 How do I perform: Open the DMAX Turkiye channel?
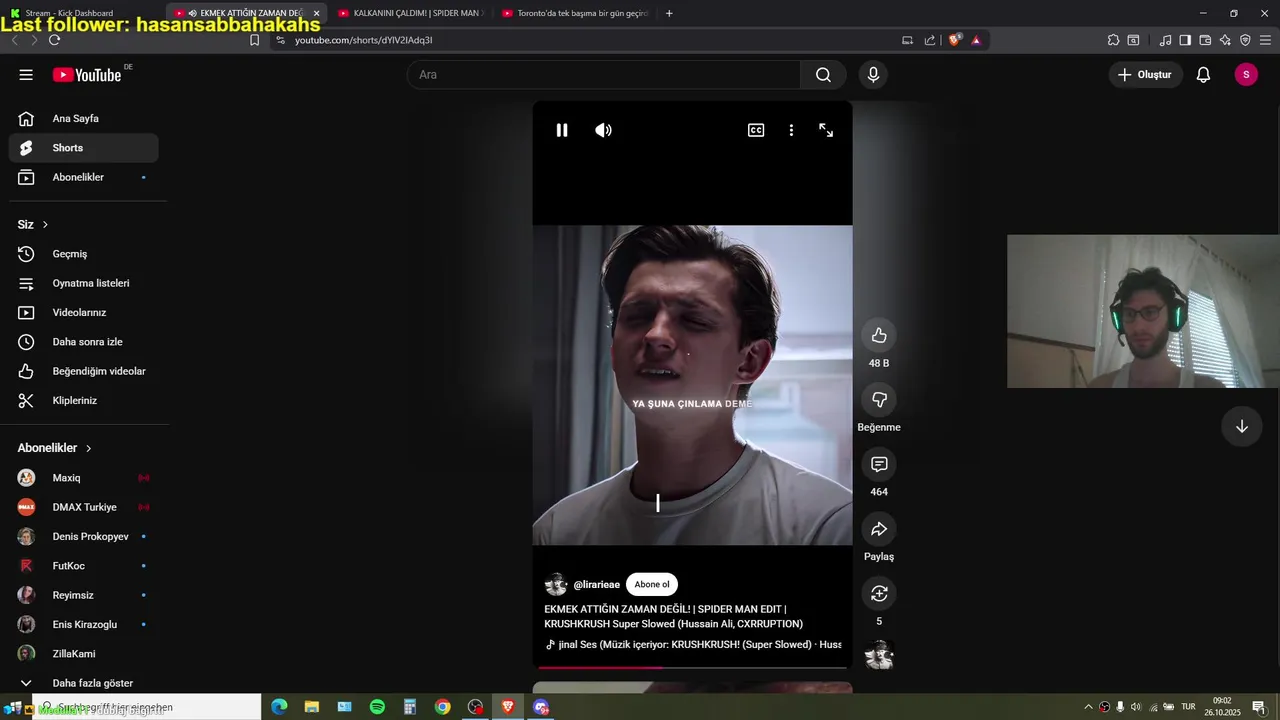click(x=84, y=507)
